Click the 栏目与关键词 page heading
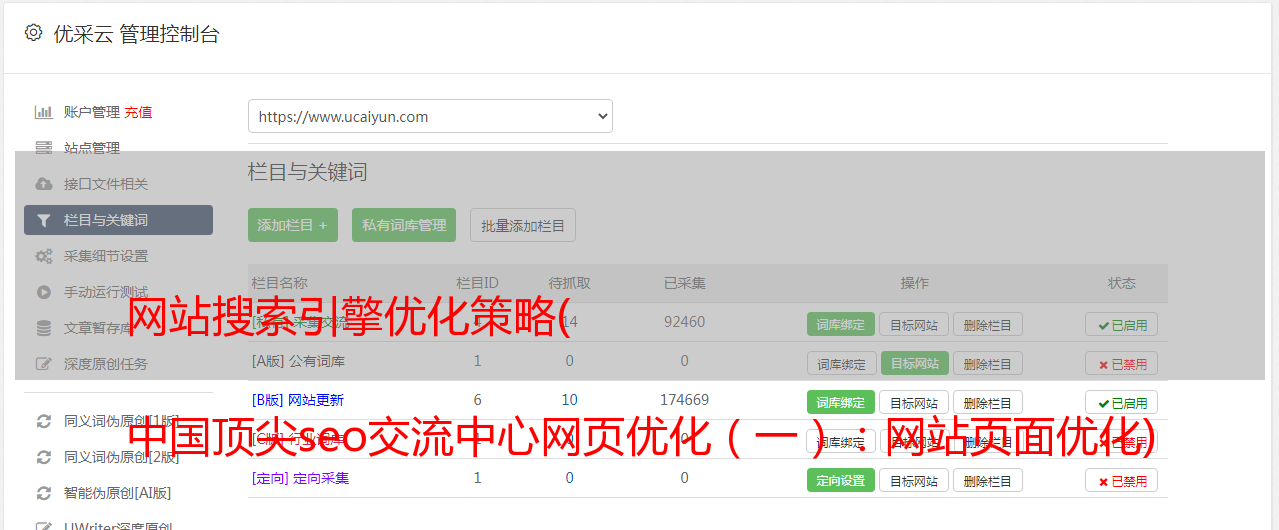This screenshot has width=1279, height=530. (308, 172)
